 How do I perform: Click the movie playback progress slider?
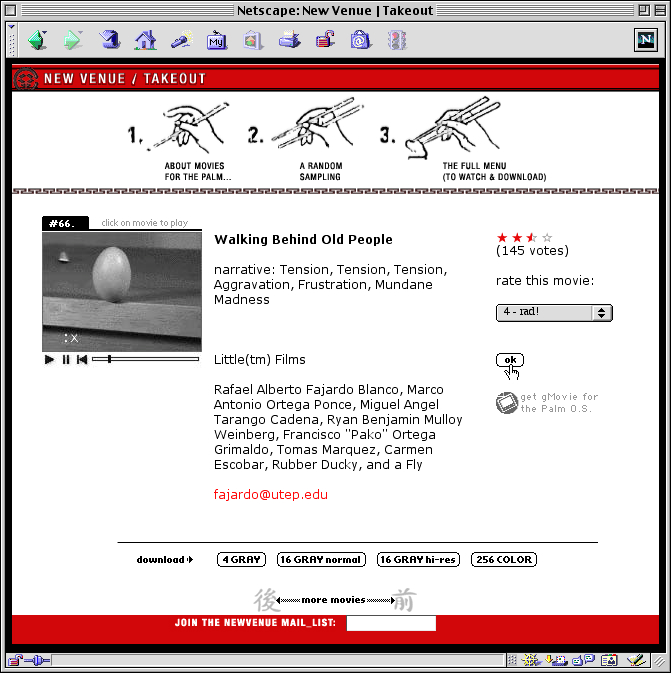pos(145,359)
